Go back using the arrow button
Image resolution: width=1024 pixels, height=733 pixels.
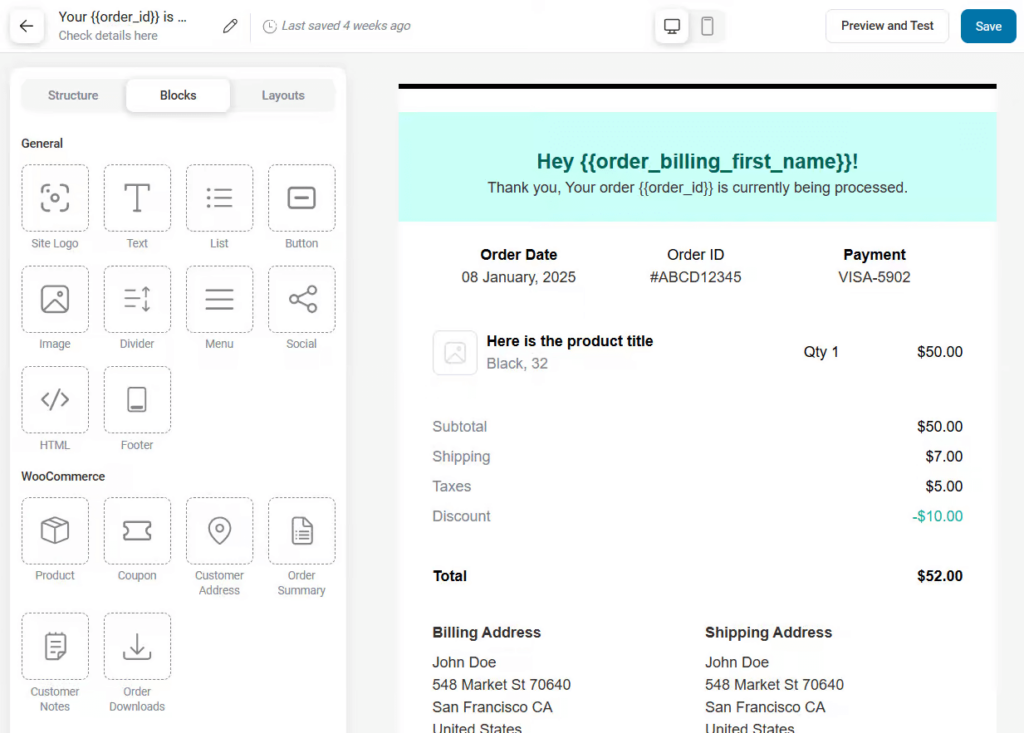[27, 26]
